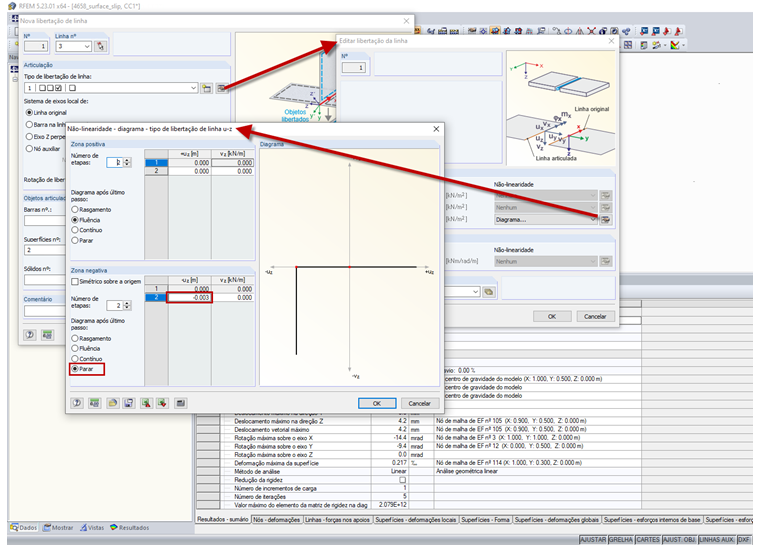
Task: Confirm diagram dialog with OK
Action: pos(377,403)
